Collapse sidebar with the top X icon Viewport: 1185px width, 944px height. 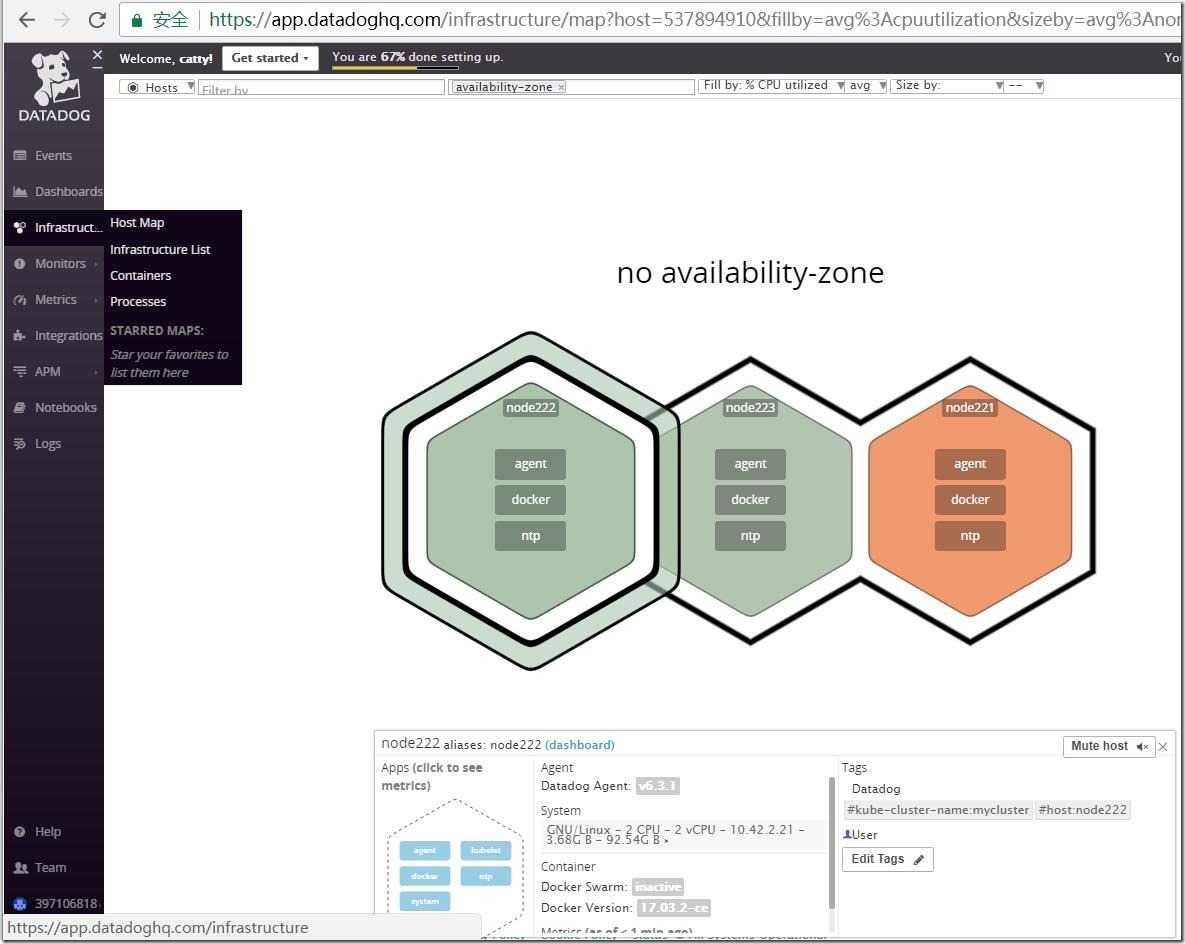[x=97, y=55]
